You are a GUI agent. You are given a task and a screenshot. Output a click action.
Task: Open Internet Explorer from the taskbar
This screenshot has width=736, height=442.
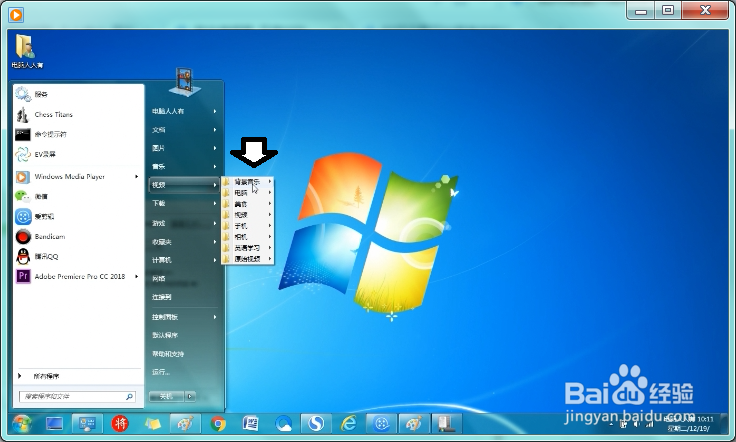(x=349, y=424)
